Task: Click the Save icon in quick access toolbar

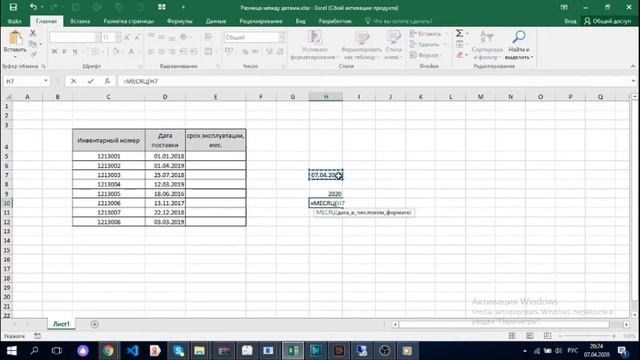Action: coord(13,7)
